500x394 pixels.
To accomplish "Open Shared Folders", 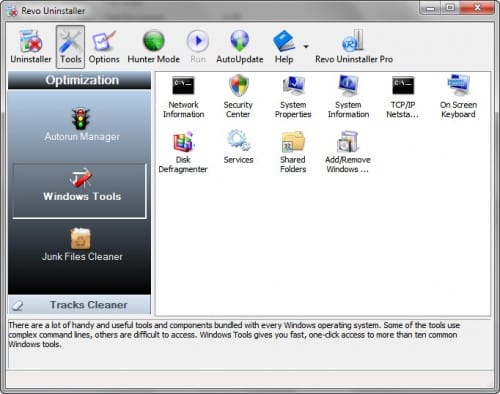I will pyautogui.click(x=293, y=152).
